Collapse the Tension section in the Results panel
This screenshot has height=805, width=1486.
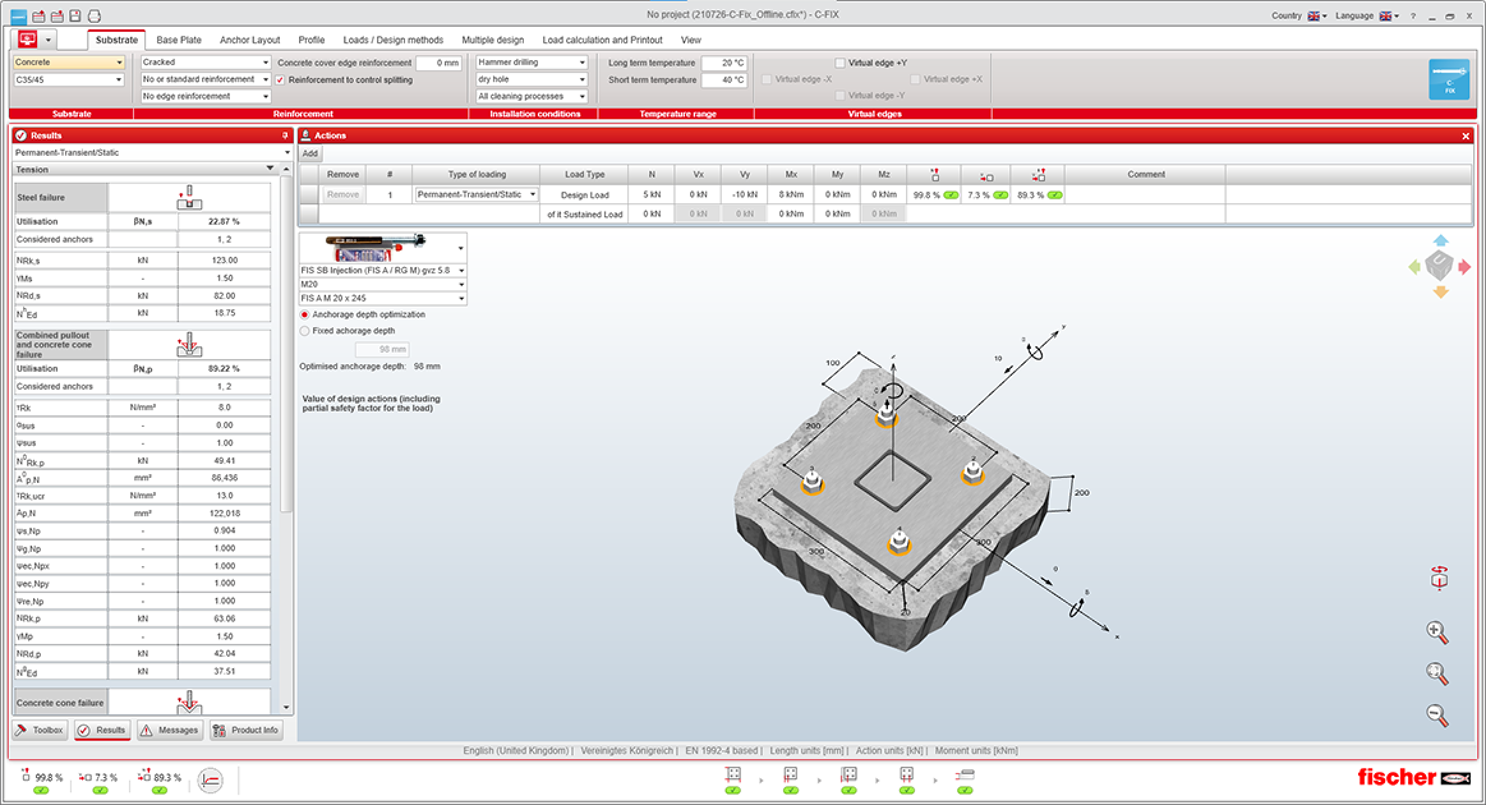[x=271, y=169]
